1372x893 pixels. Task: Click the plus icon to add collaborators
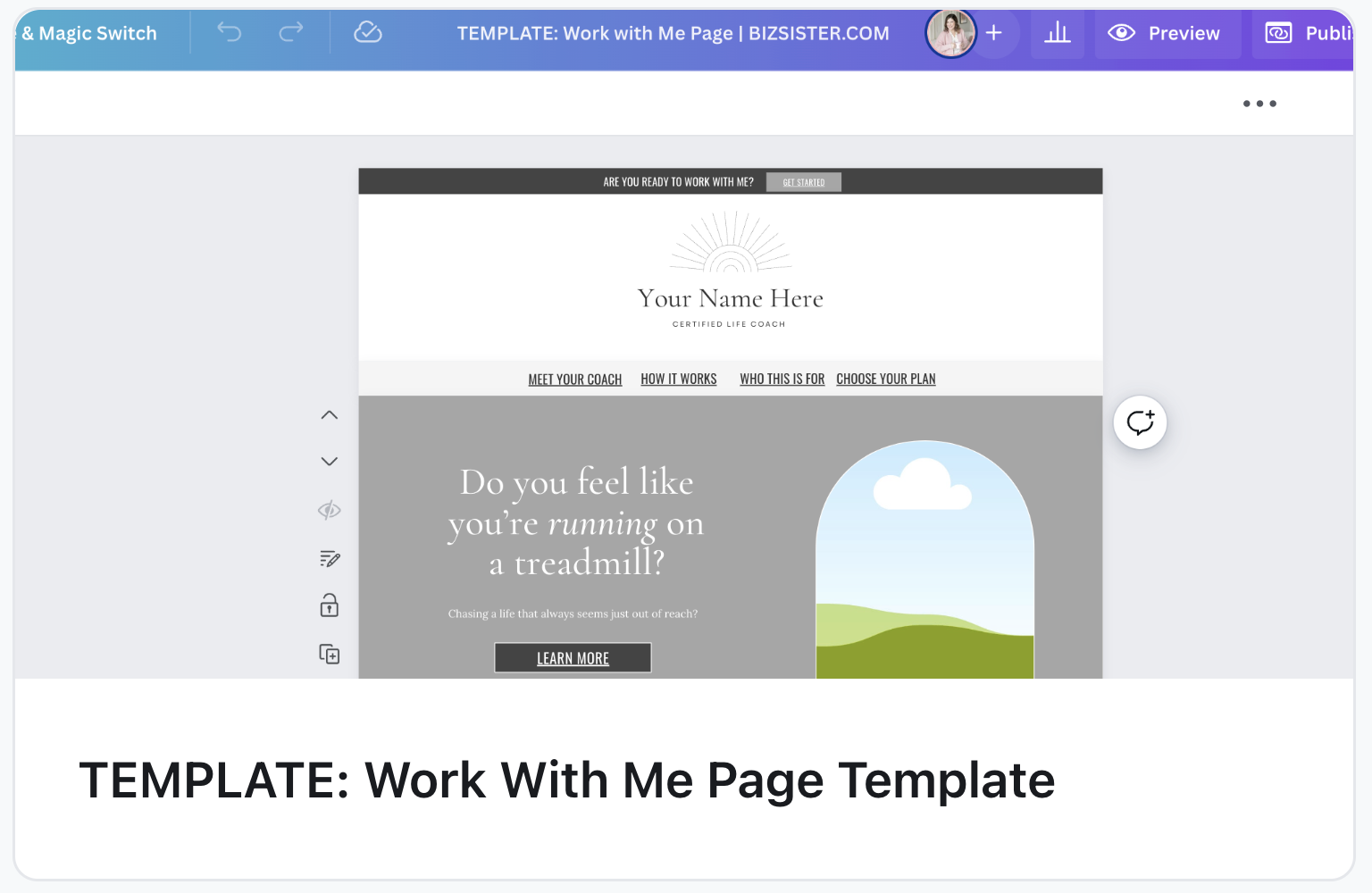coord(994,34)
